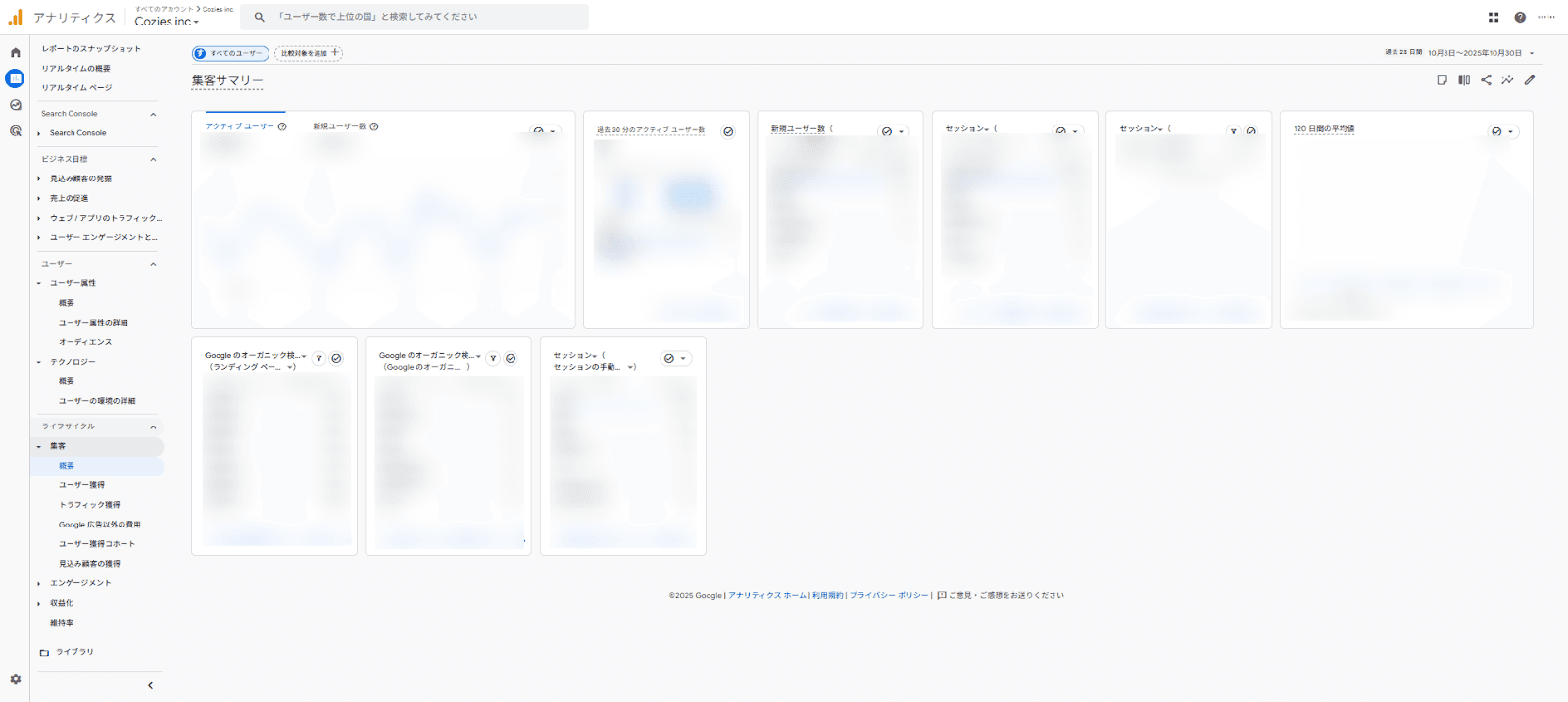The image size is (1568, 702).
Task: Open the Home icon in the left rail
Action: (15, 53)
